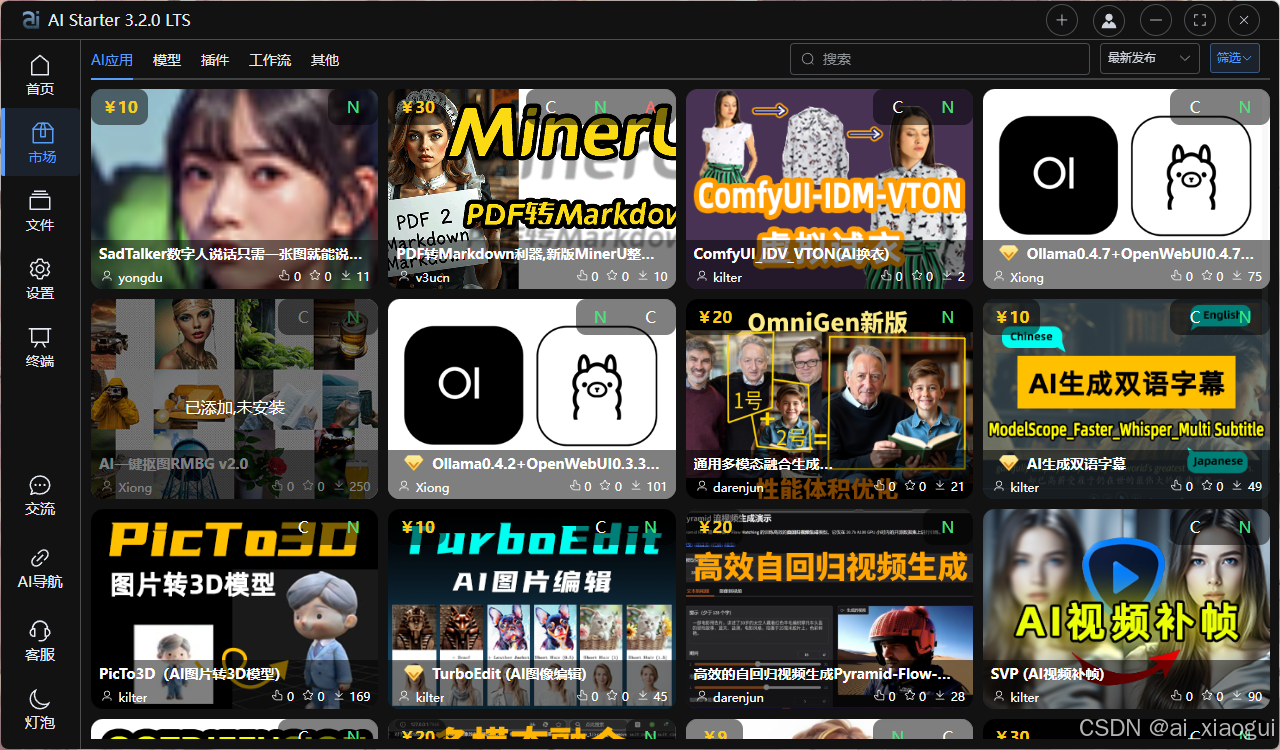This screenshot has width=1280, height=750.
Task: Switch to the AI应用 tab
Action: tap(112, 60)
